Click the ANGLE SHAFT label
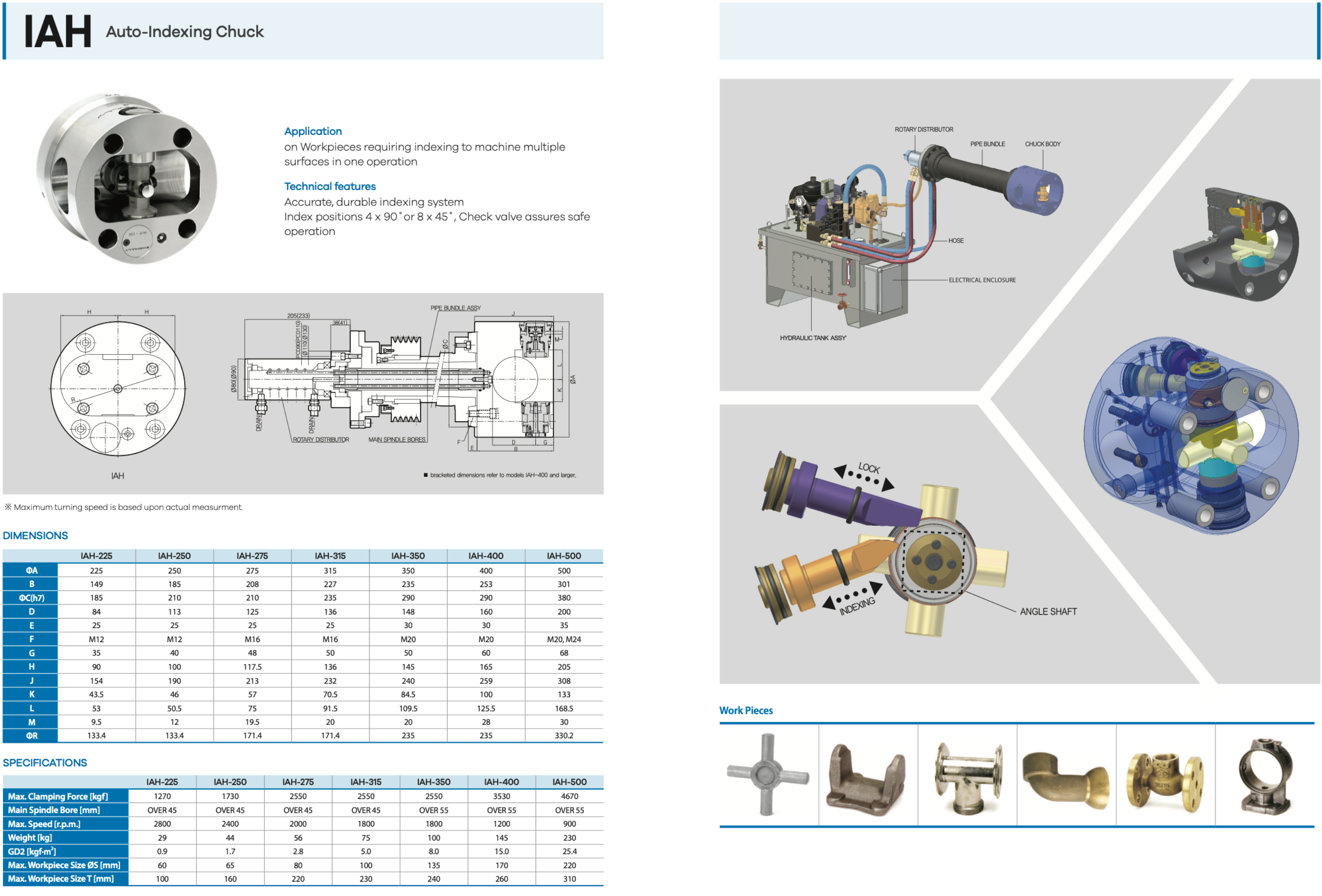The image size is (1322, 896). click(1048, 611)
